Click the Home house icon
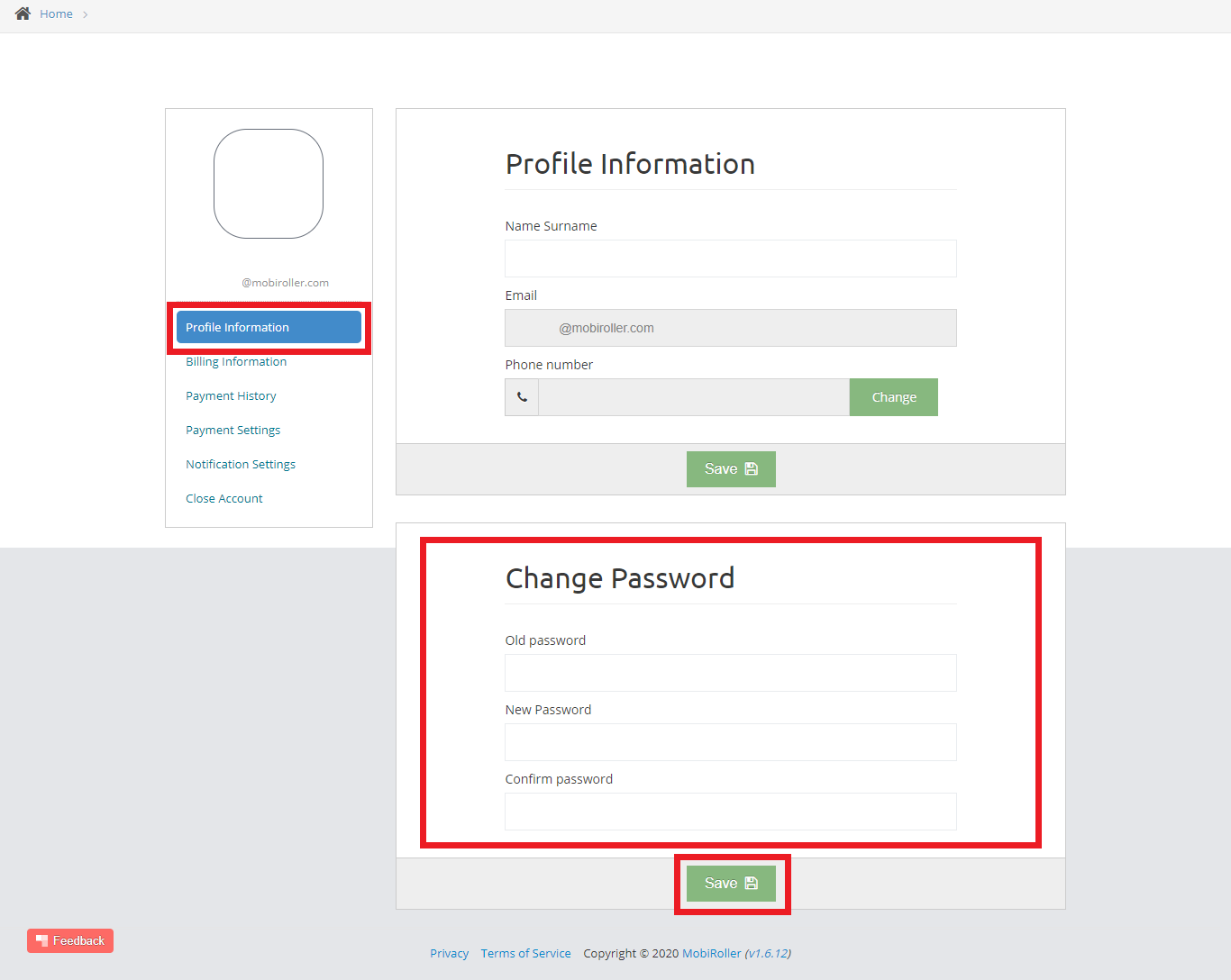The width and height of the screenshot is (1231, 980). [x=23, y=14]
